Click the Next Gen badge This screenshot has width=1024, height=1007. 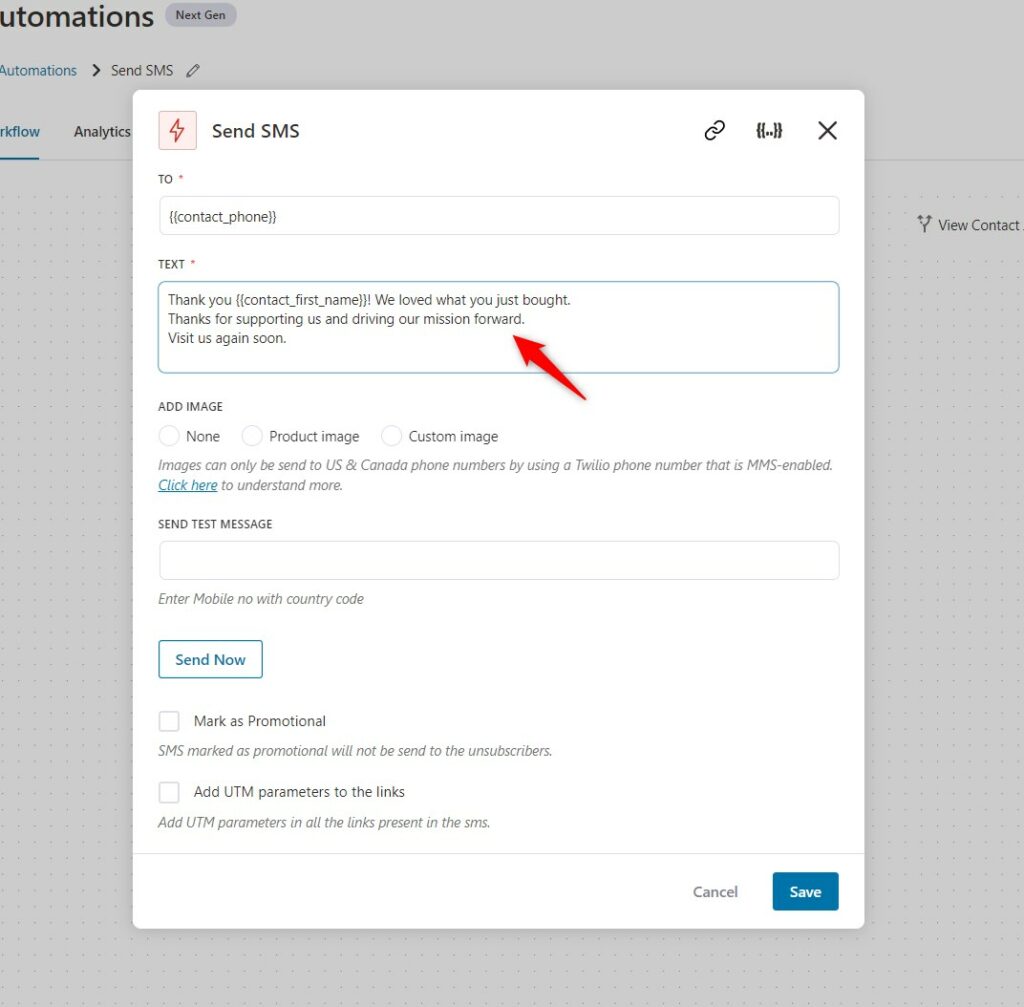[x=200, y=15]
